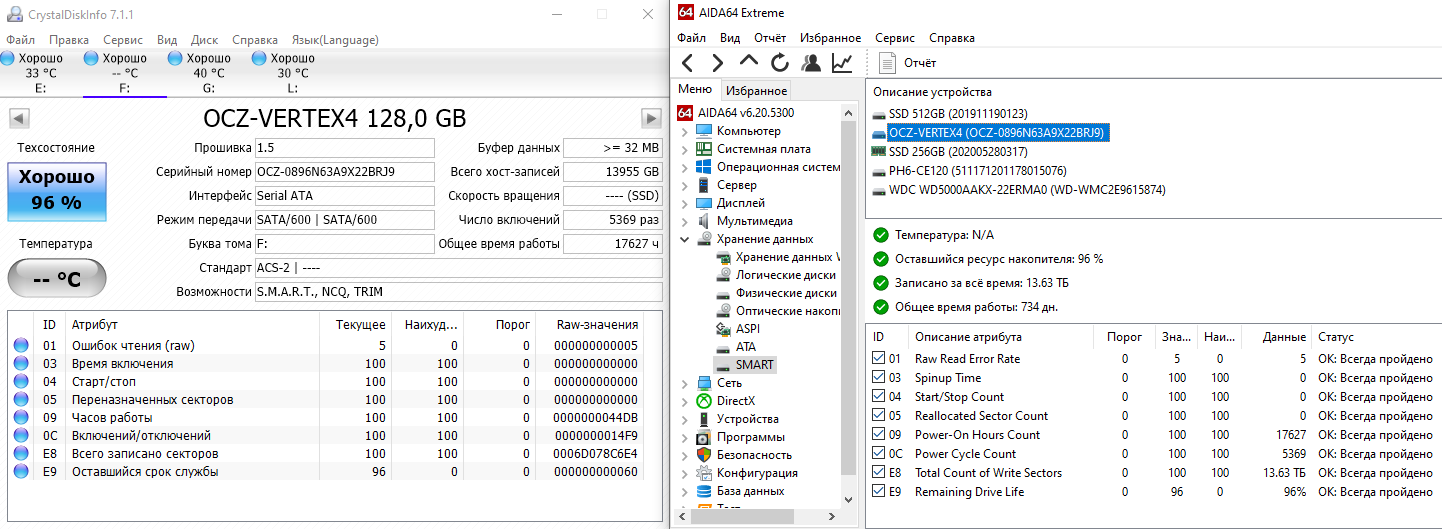Open the AIDA64 graph/chart icon
The height and width of the screenshot is (529, 1442).
(842, 63)
